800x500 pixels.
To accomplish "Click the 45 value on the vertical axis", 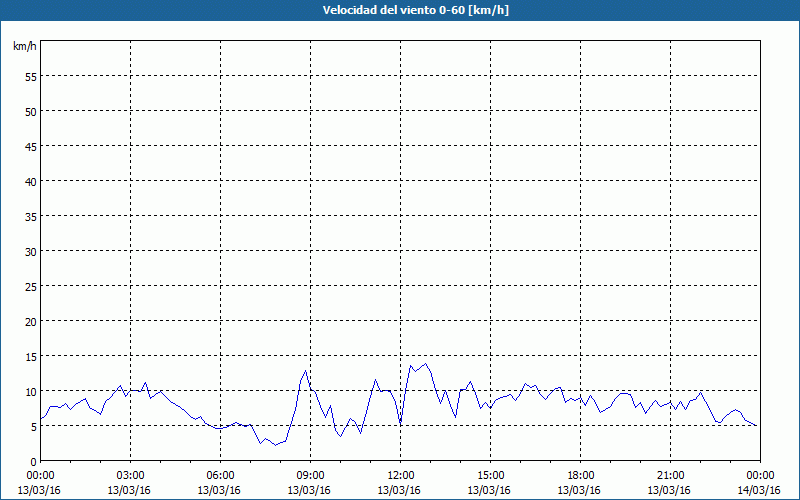I will point(30,146).
